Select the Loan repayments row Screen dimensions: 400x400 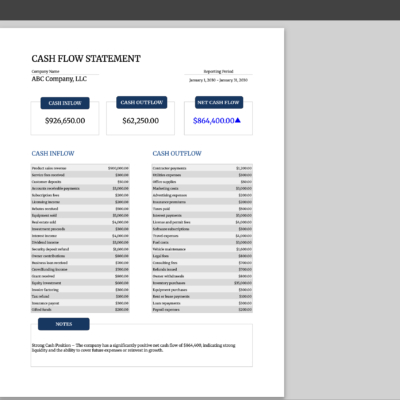point(202,303)
